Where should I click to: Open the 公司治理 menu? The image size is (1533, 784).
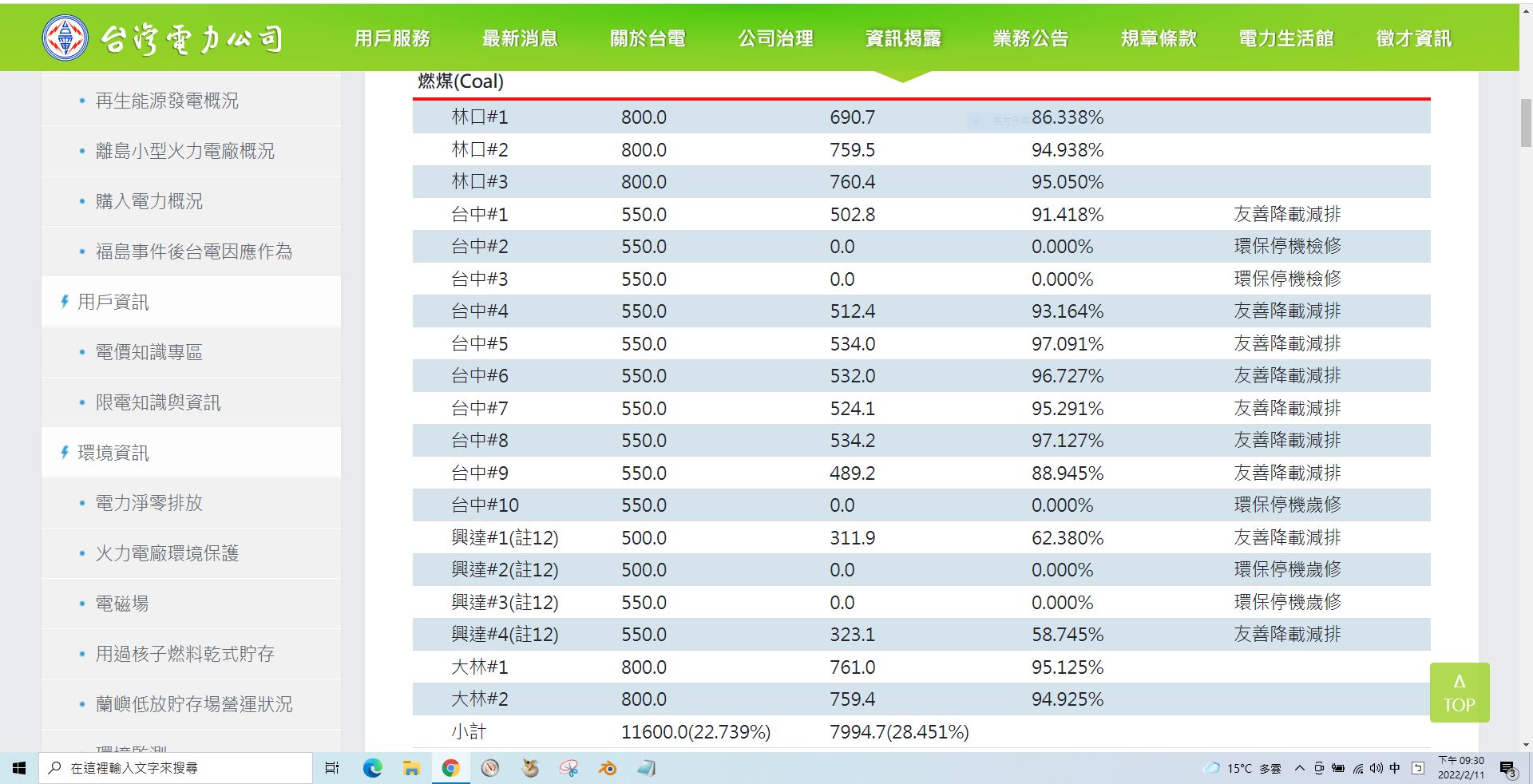tap(775, 38)
